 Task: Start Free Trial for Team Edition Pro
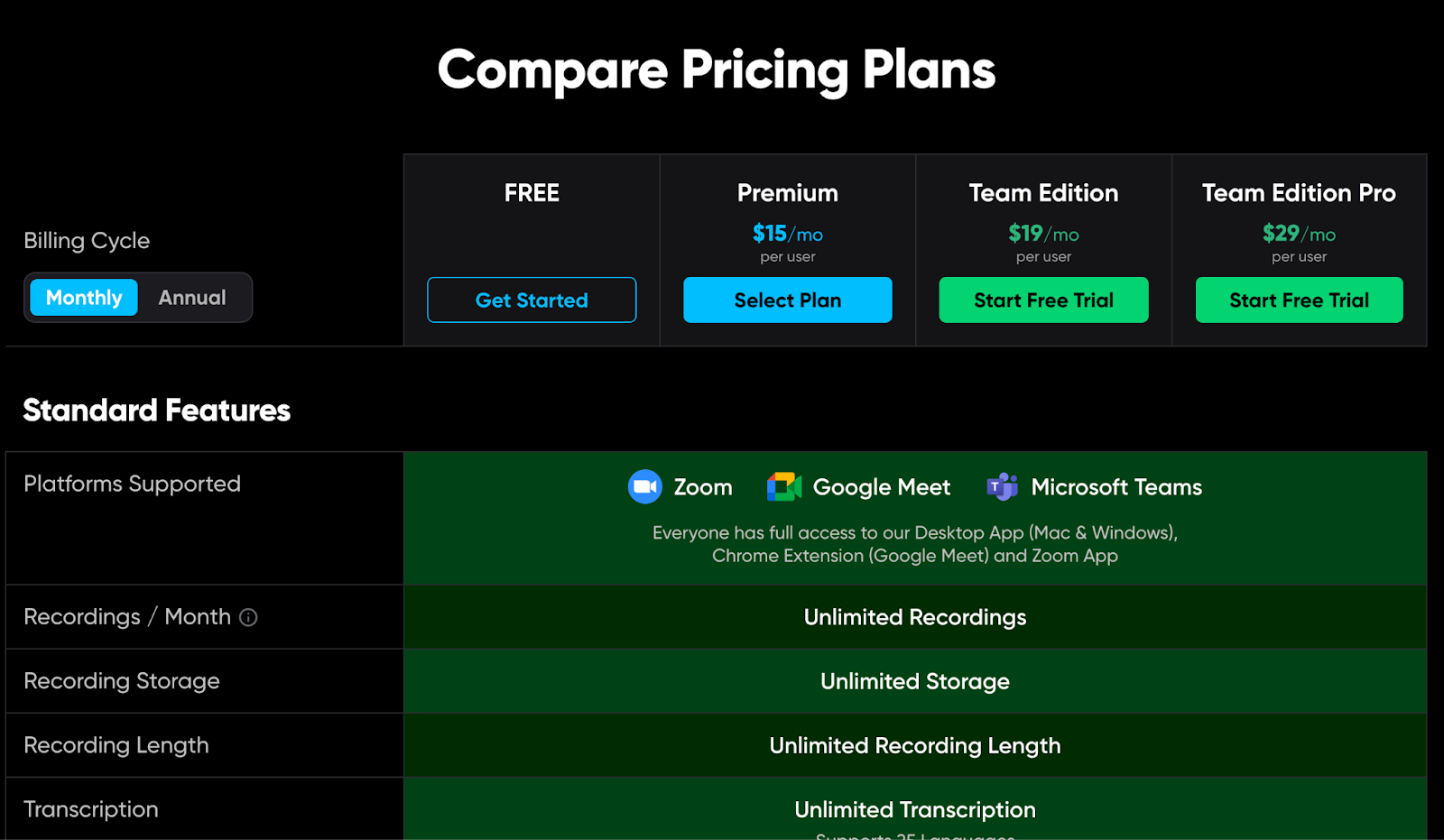(1300, 300)
